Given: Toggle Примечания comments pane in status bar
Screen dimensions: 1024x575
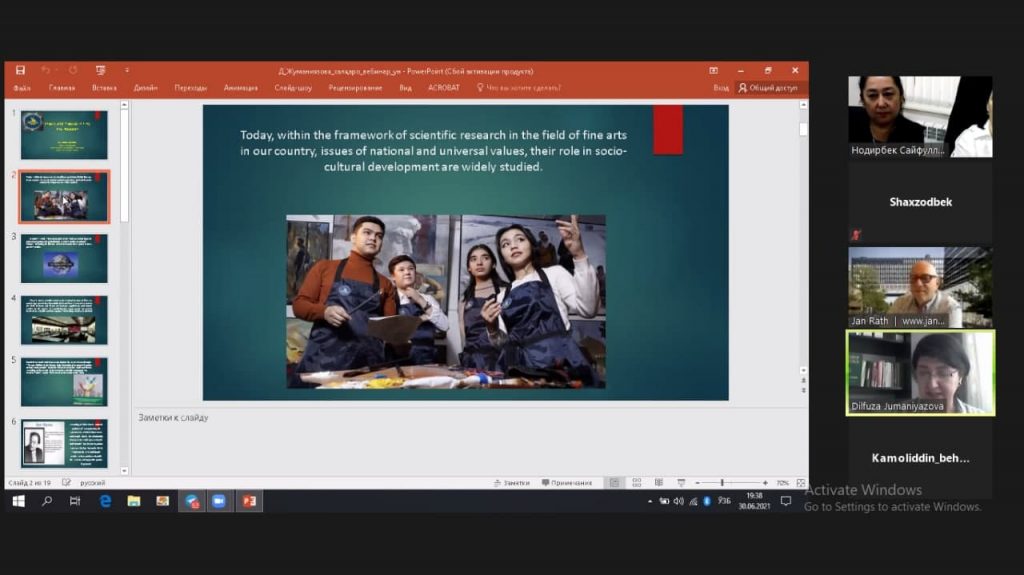Looking at the screenshot, I should tap(566, 483).
